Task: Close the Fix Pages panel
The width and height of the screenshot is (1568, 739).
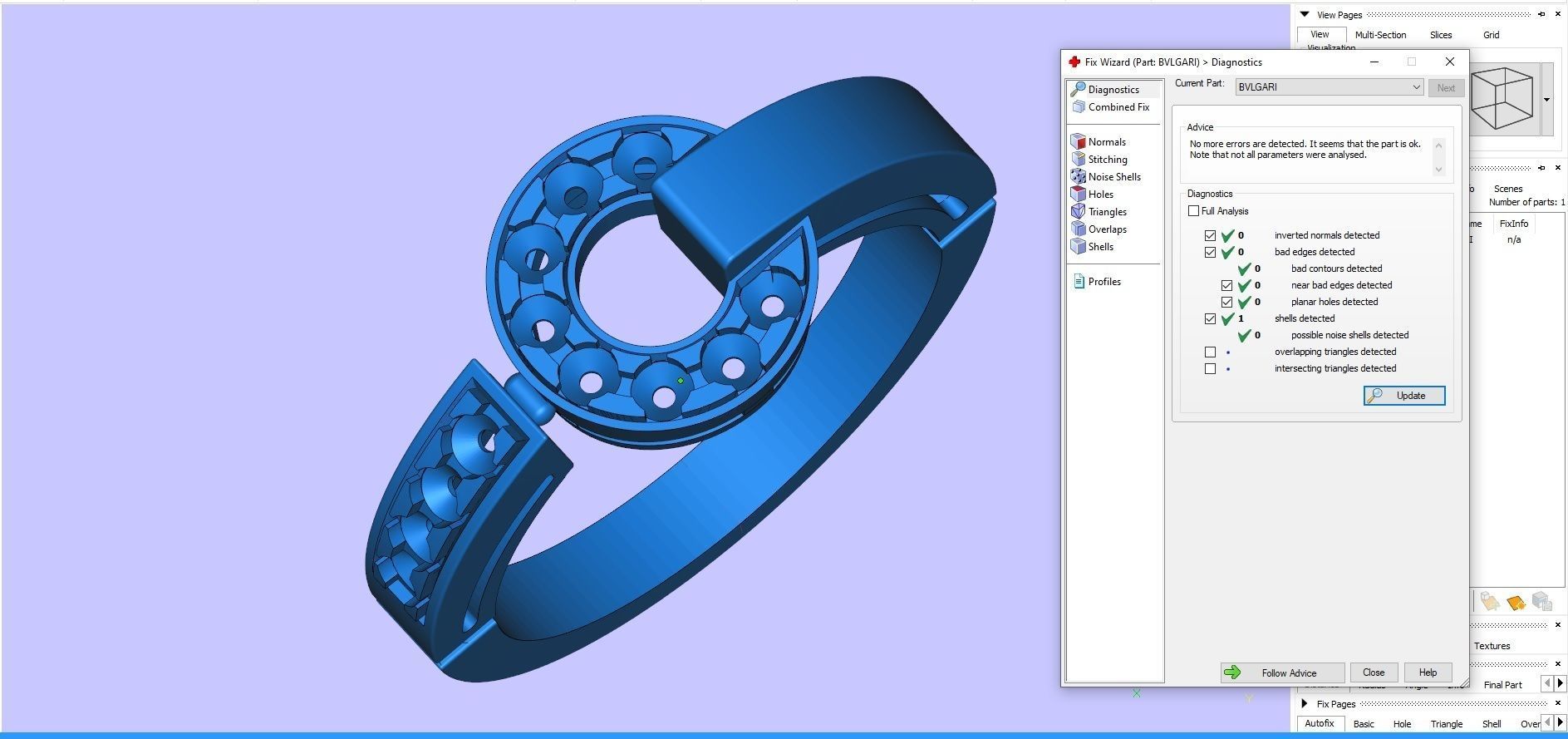Action: pyautogui.click(x=1558, y=703)
